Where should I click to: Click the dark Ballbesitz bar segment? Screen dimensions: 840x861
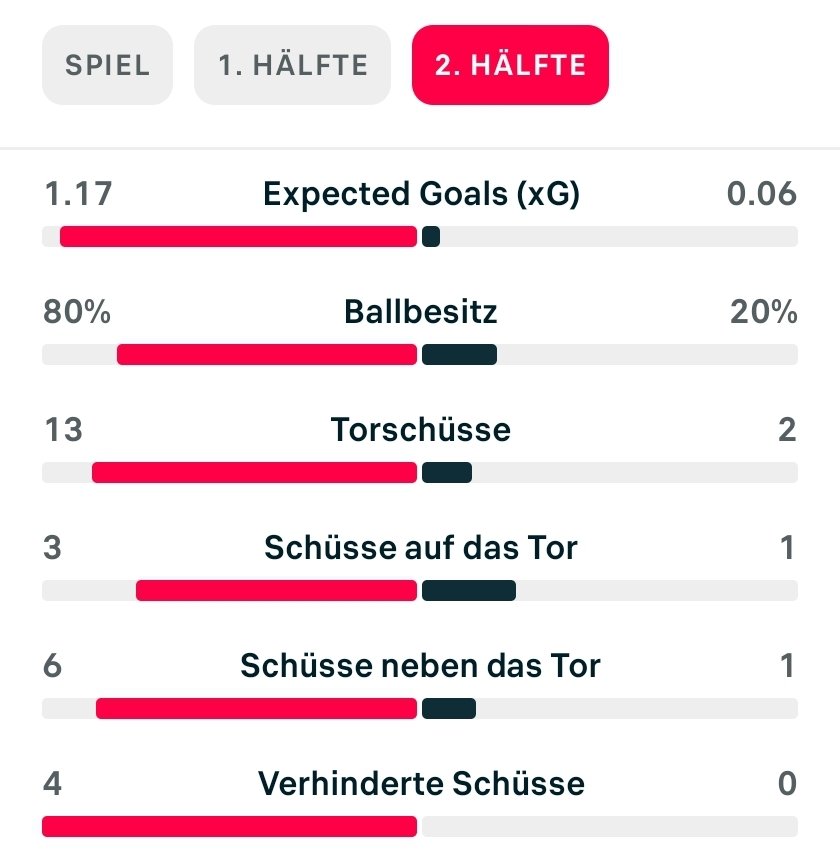click(x=459, y=355)
